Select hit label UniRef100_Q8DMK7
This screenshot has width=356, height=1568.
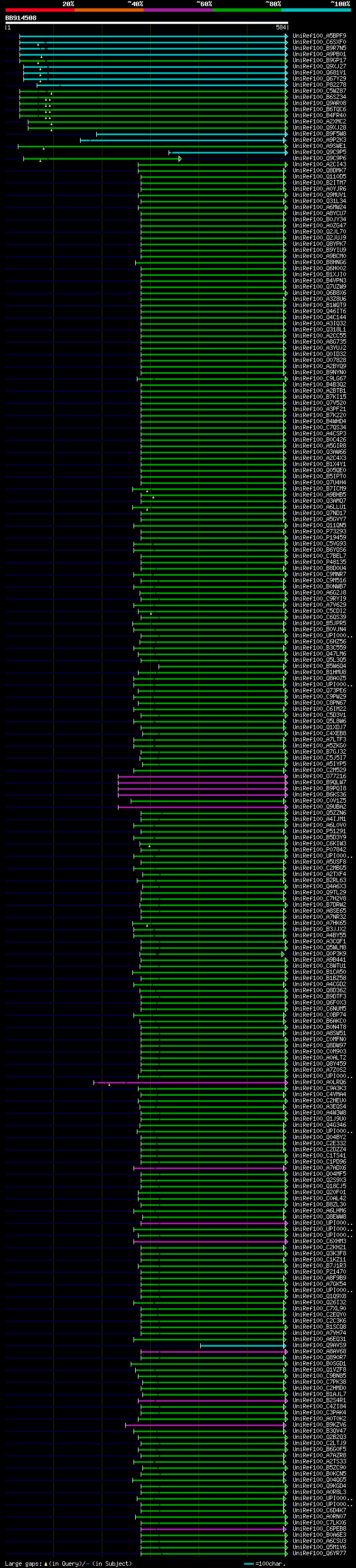click(x=319, y=170)
